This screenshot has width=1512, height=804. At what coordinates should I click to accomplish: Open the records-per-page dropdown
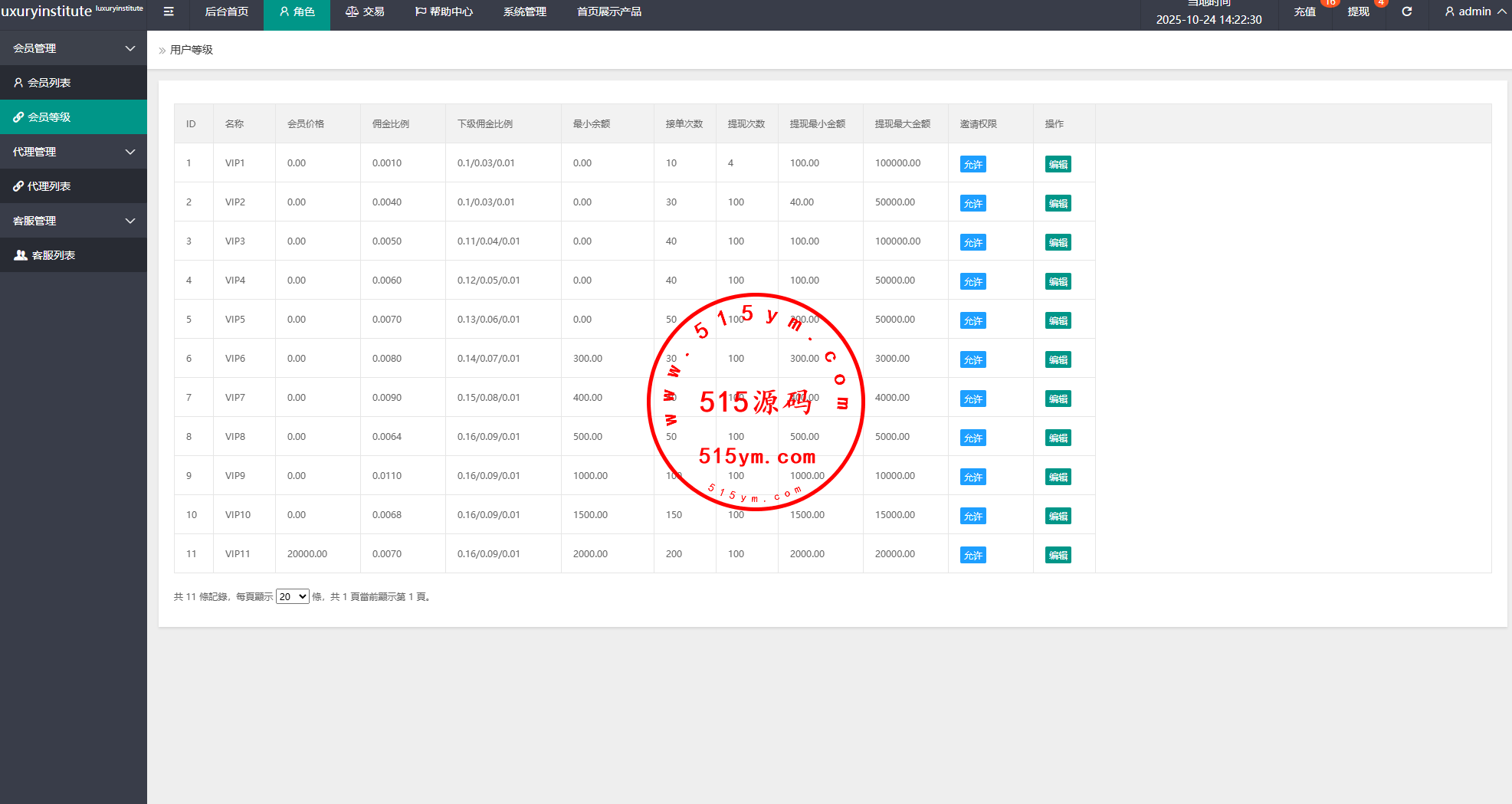[292, 597]
